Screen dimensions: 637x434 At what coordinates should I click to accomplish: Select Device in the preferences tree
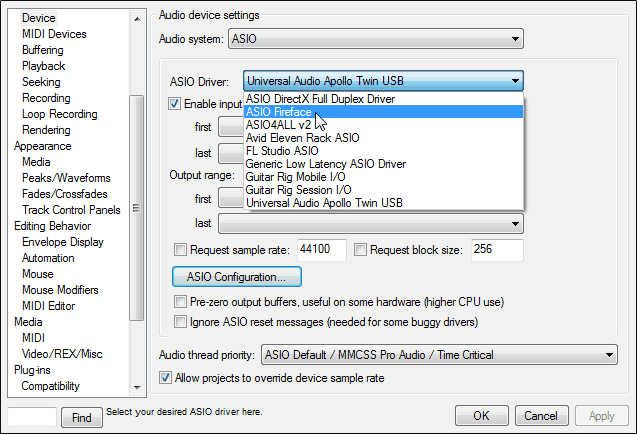click(x=39, y=18)
